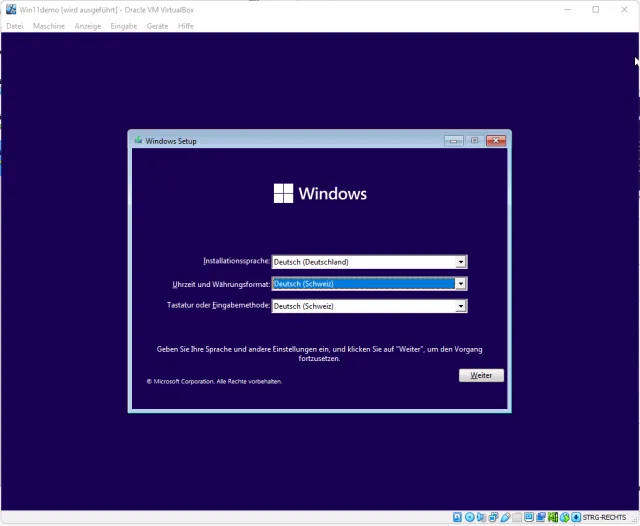Click the Tastatur oder Eingabemethode label
Image resolution: width=640 pixels, height=526 pixels.
click(218, 305)
